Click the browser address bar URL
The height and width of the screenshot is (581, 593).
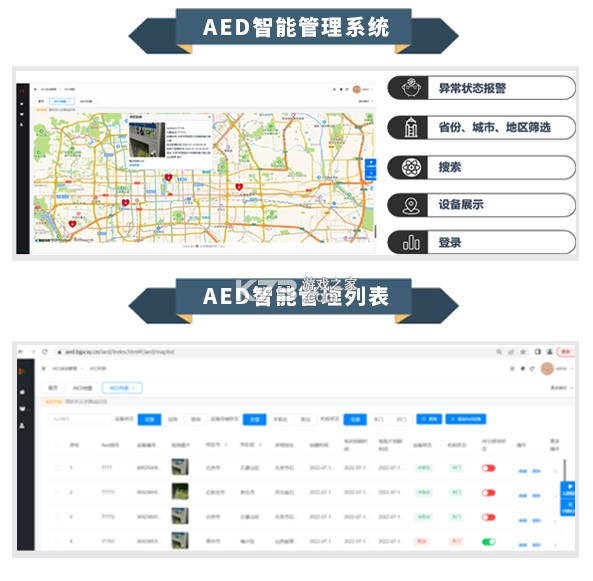(120, 352)
